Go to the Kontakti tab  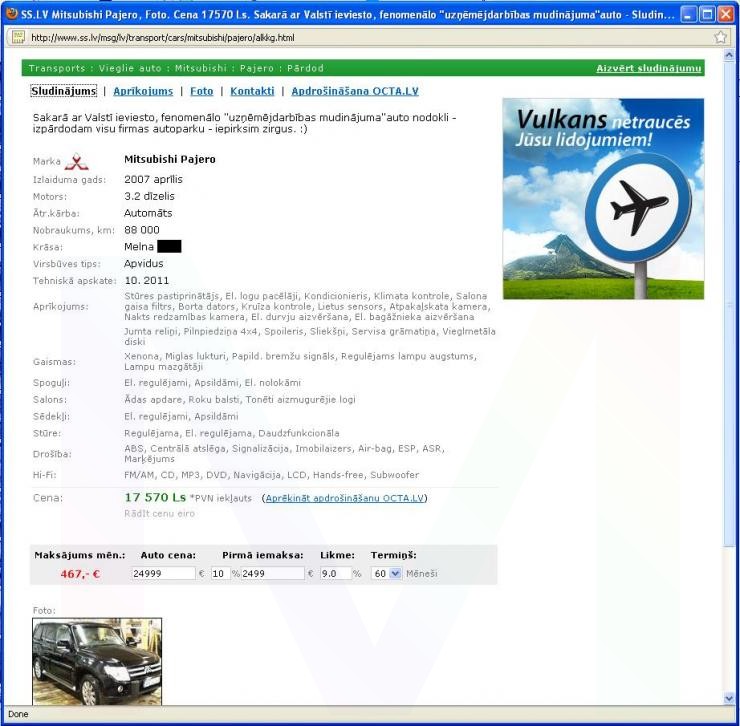click(x=252, y=91)
